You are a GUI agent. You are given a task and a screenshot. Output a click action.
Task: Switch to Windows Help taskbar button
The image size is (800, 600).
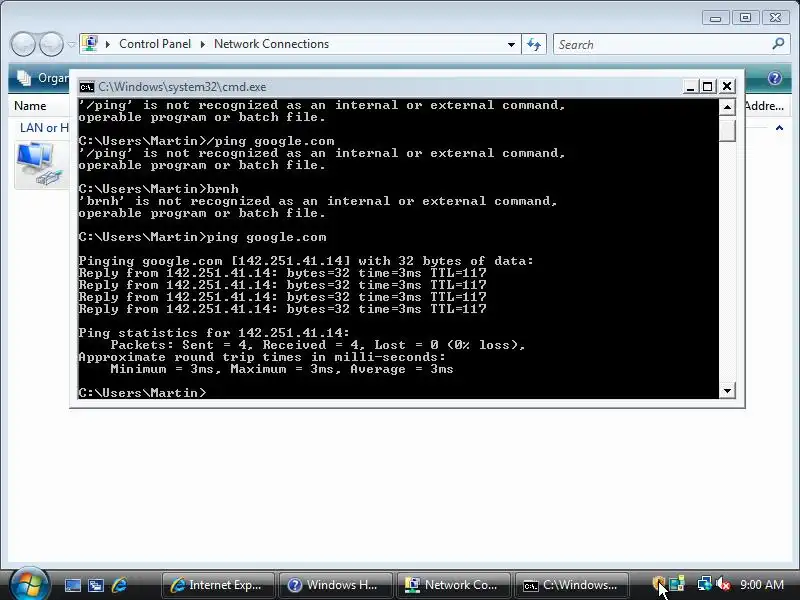(x=335, y=585)
